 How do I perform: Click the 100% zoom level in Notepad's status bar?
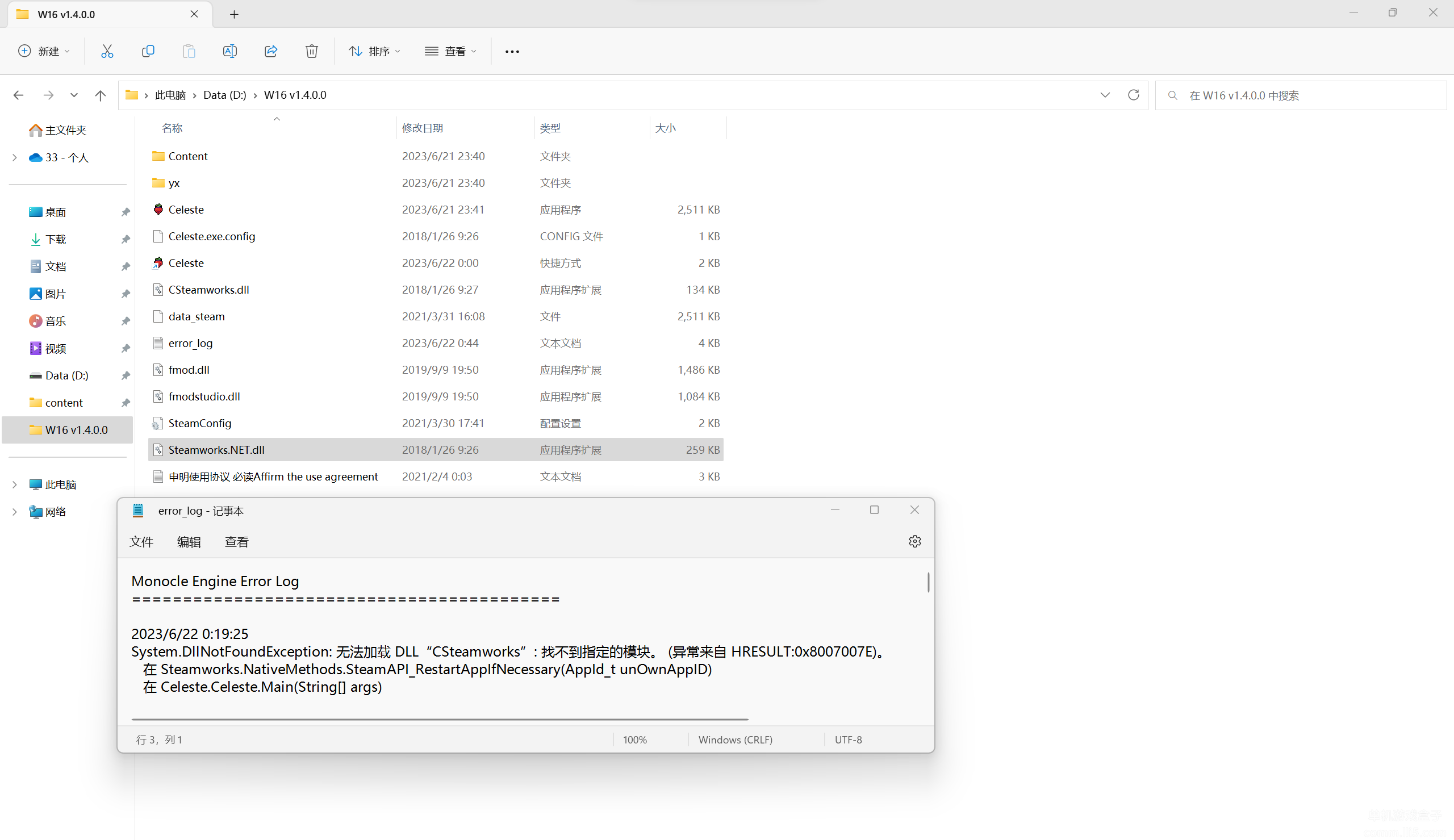click(634, 739)
